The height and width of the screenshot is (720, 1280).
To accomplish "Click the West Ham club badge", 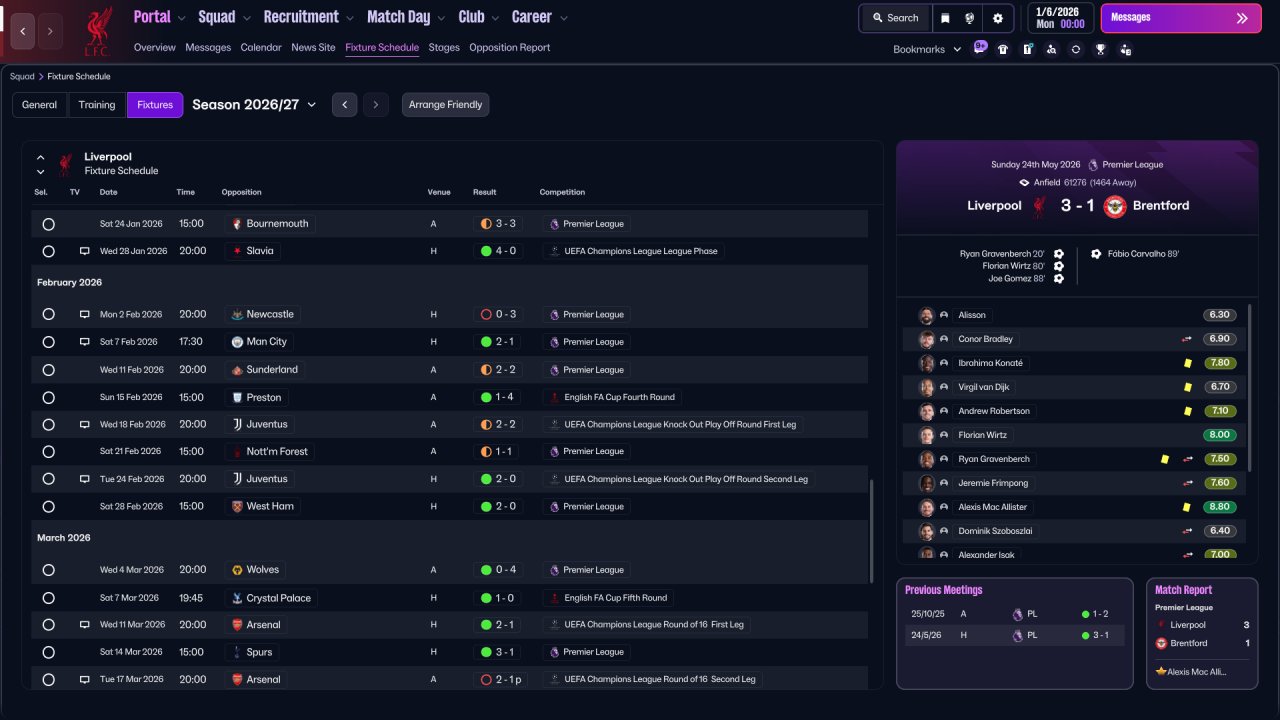I will 237,507.
